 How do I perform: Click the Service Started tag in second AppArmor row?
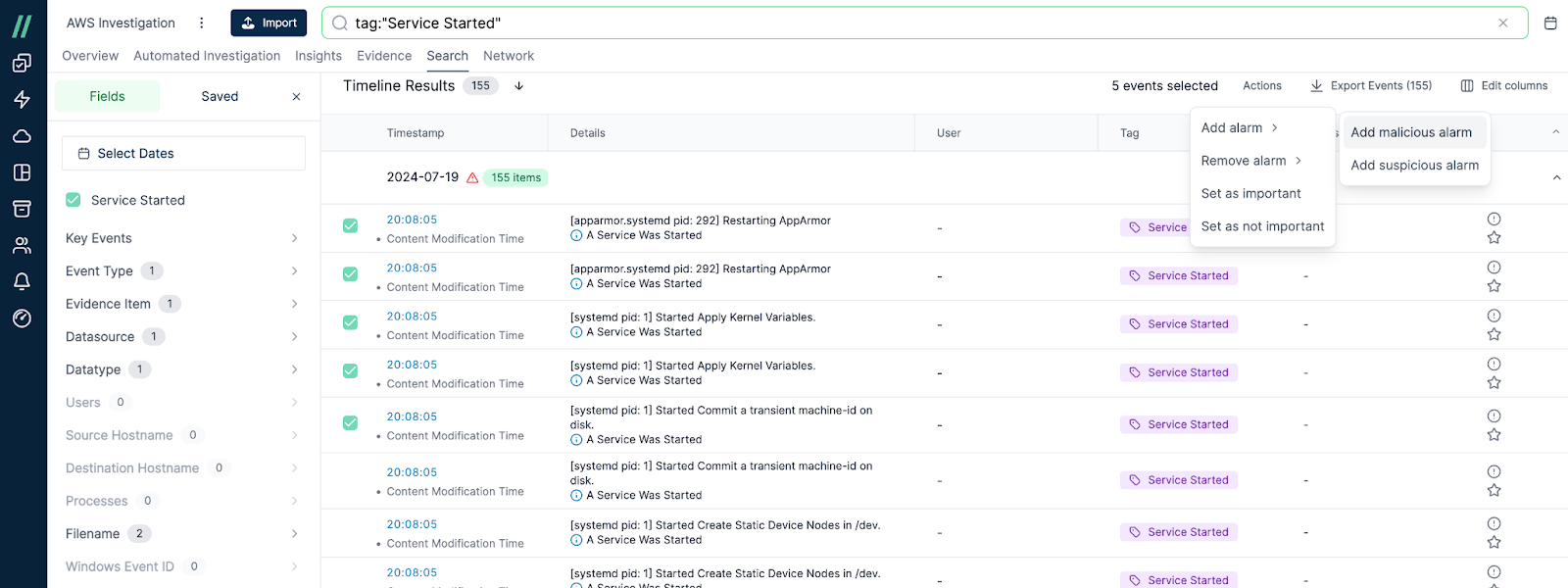coord(1179,276)
